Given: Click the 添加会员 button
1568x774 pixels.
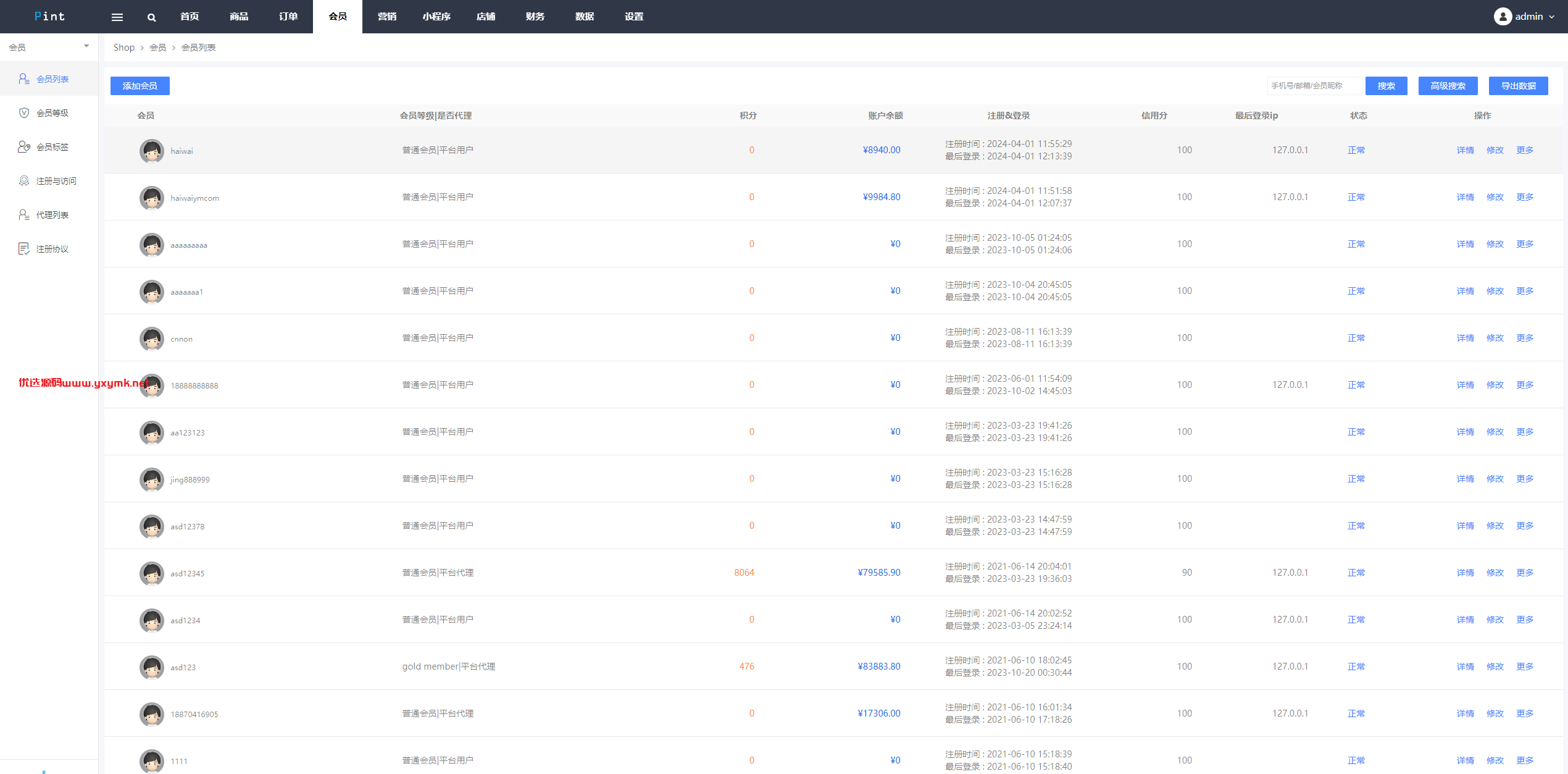Looking at the screenshot, I should click(140, 86).
